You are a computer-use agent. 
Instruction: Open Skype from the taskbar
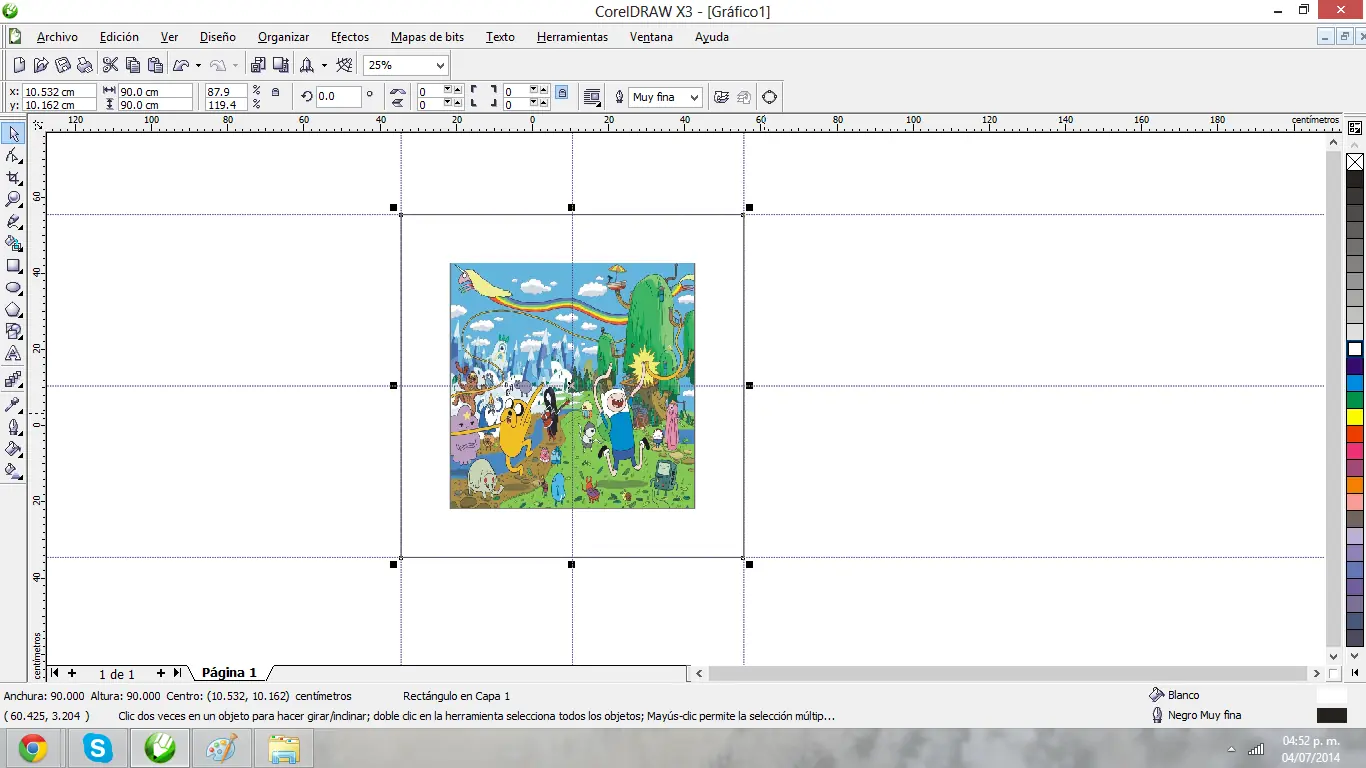pyautogui.click(x=97, y=748)
